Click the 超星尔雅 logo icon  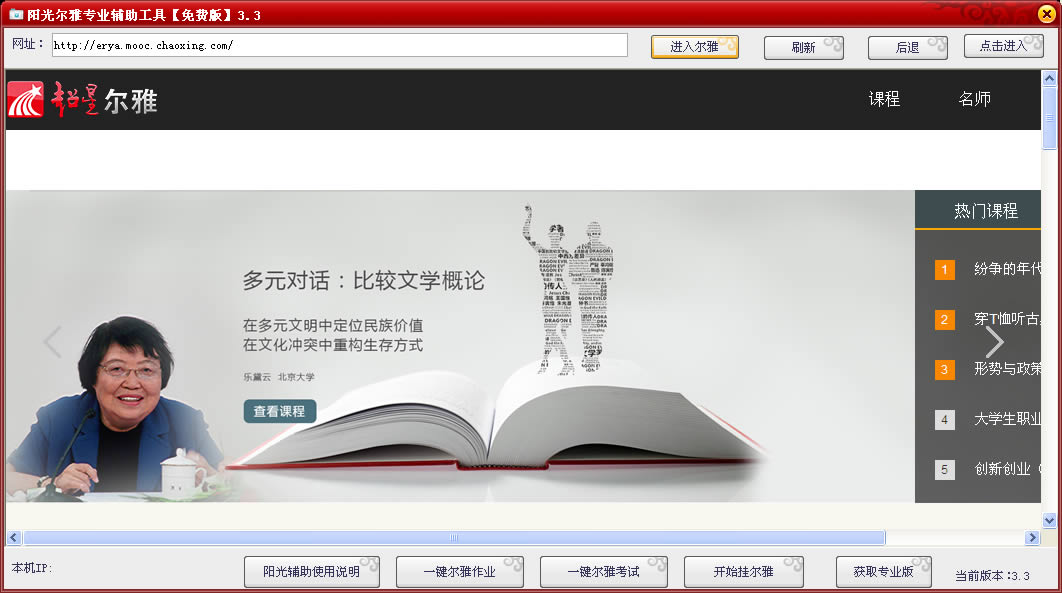(x=25, y=100)
